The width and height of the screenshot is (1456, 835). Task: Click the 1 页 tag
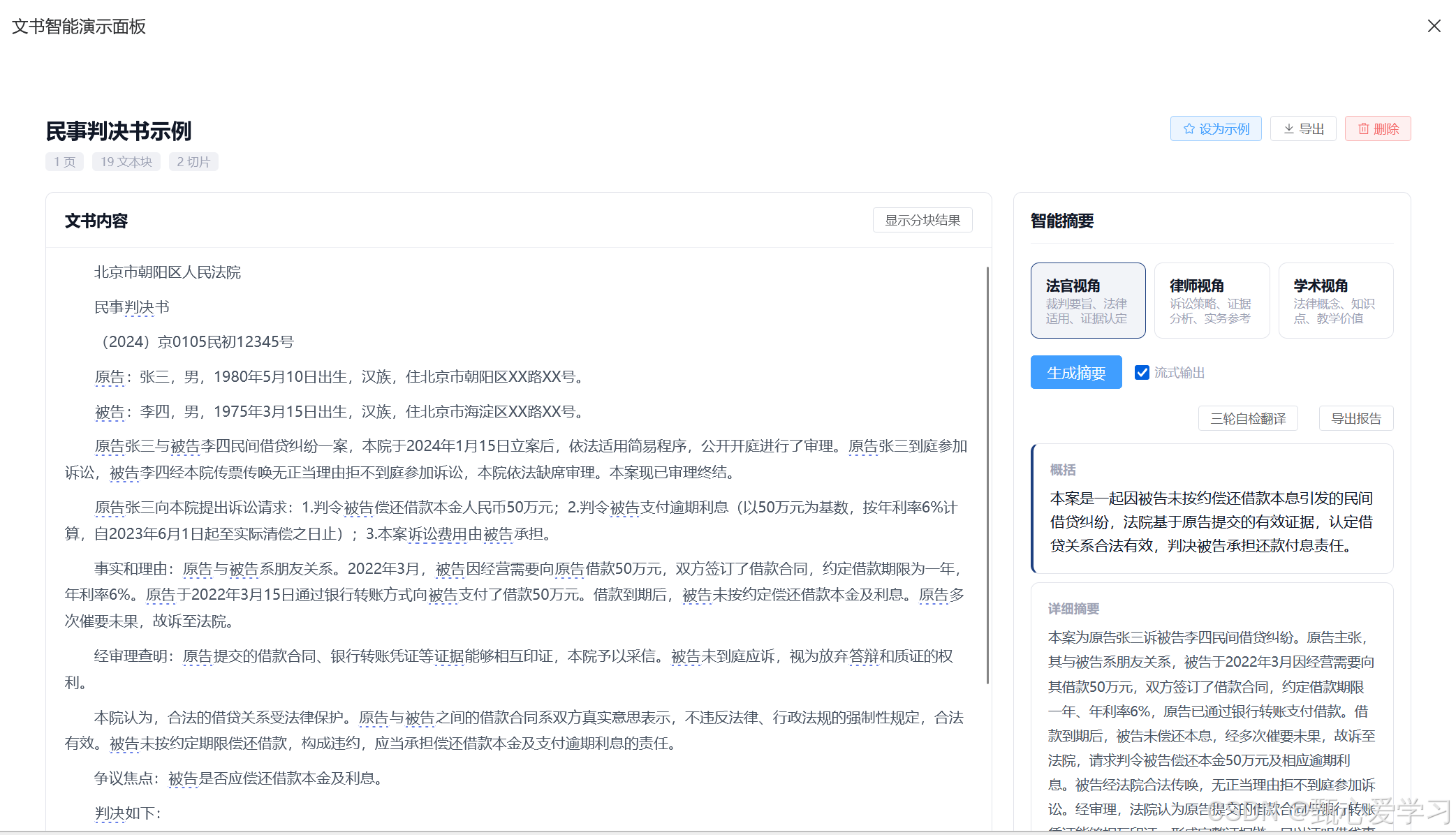[x=64, y=162]
